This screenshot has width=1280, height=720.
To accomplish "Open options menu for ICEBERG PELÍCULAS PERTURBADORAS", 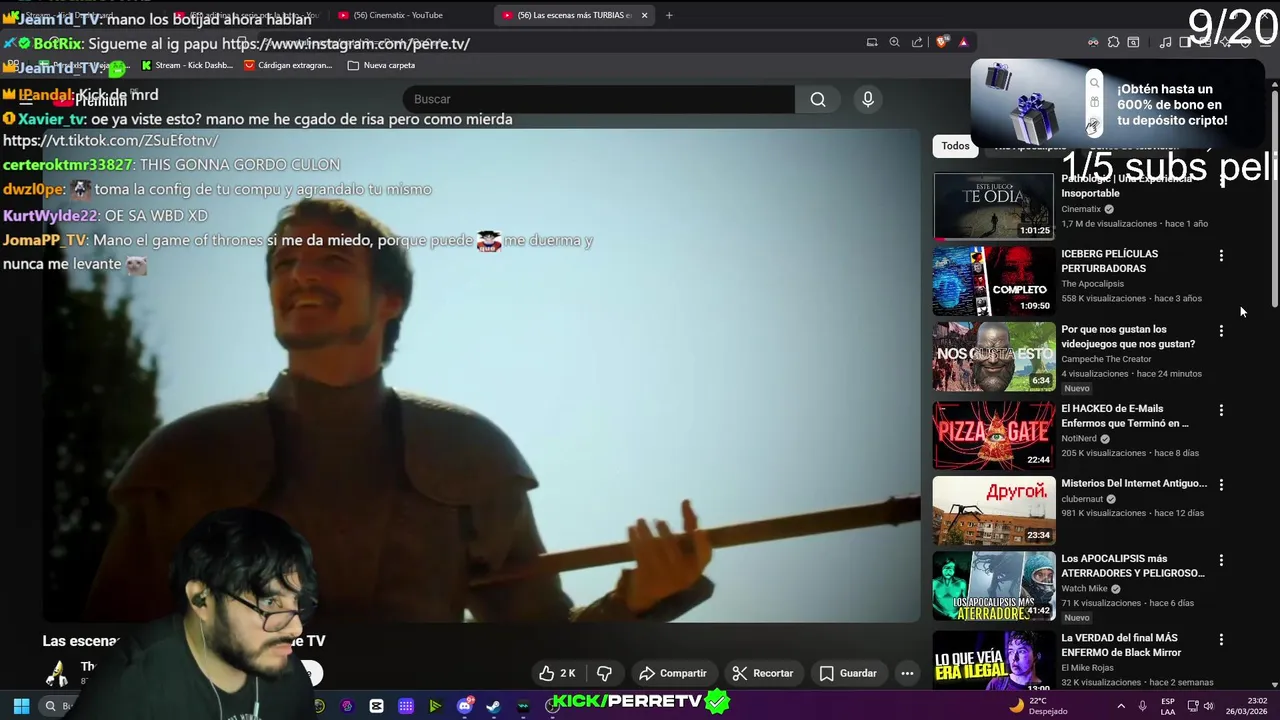I will (1221, 256).
